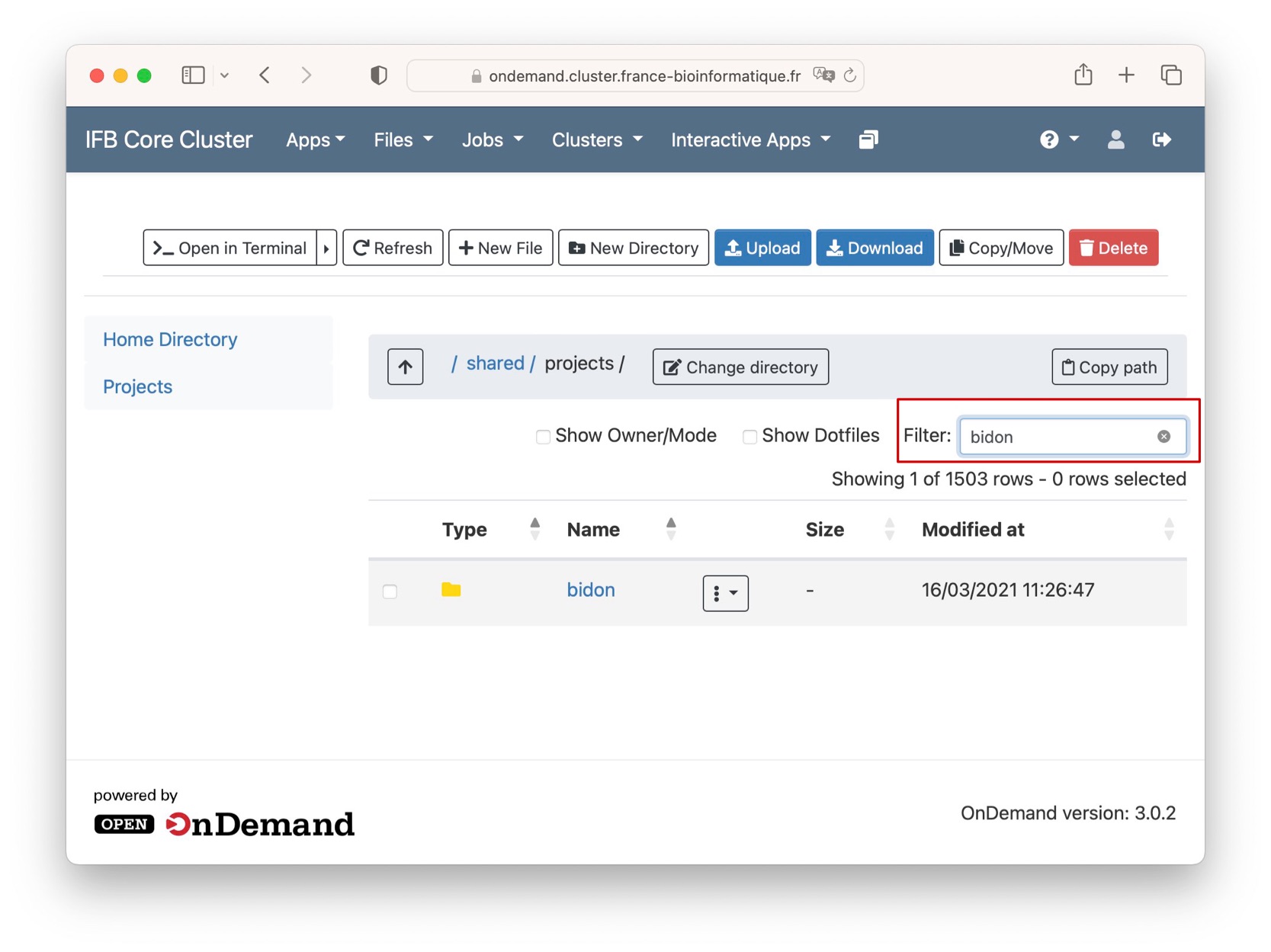Enable Show Owner/Mode checkbox
Screen dimensions: 1271x952
pos(543,437)
